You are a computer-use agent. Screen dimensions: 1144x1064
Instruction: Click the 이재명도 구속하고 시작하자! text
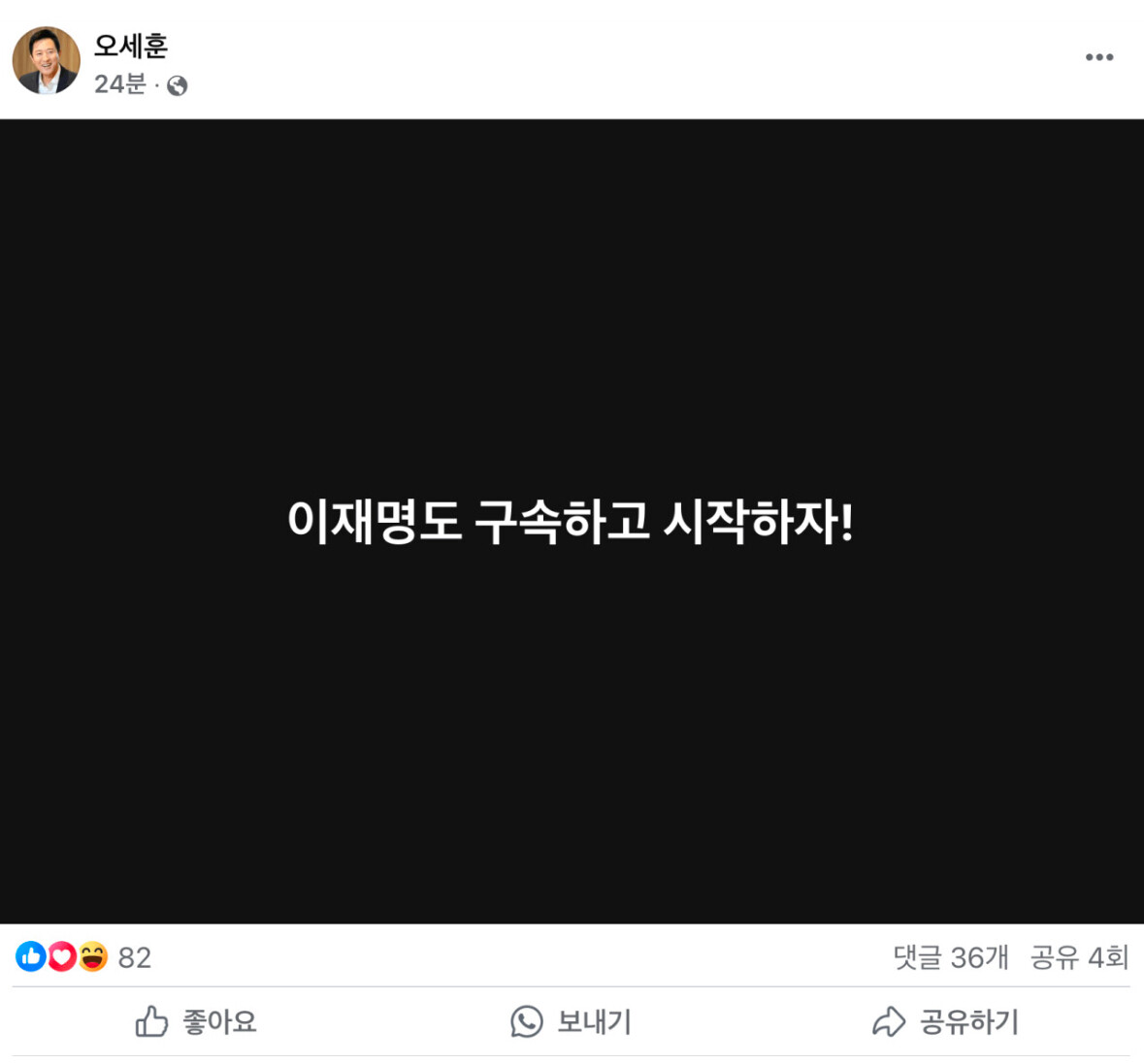pyautogui.click(x=571, y=522)
